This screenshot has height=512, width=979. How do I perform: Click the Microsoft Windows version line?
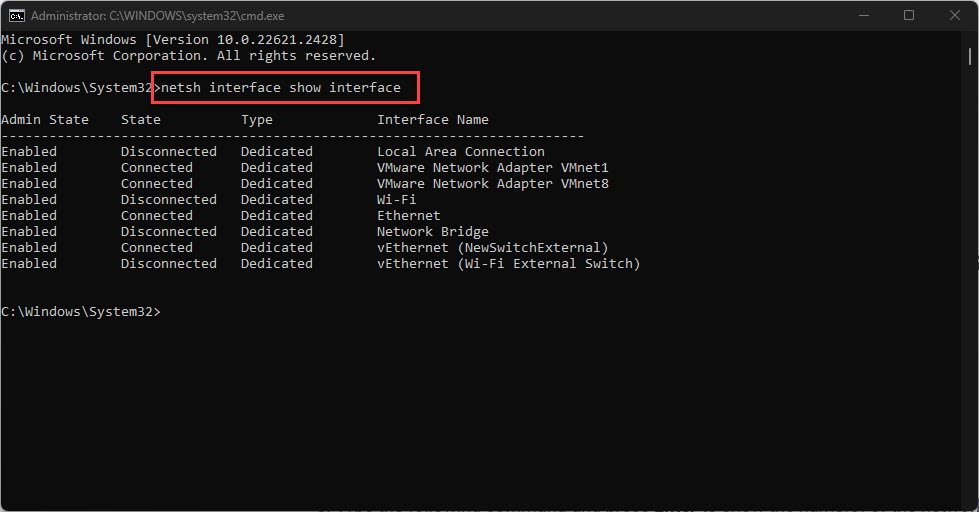click(x=172, y=40)
